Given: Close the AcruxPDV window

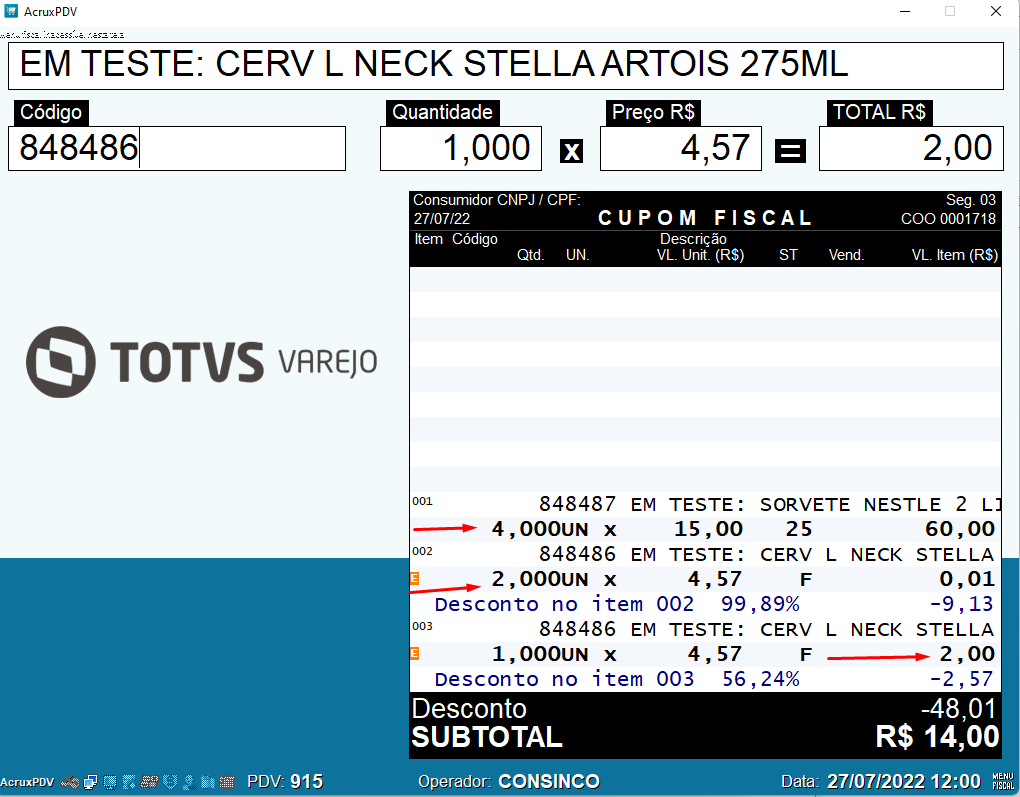Looking at the screenshot, I should (996, 11).
